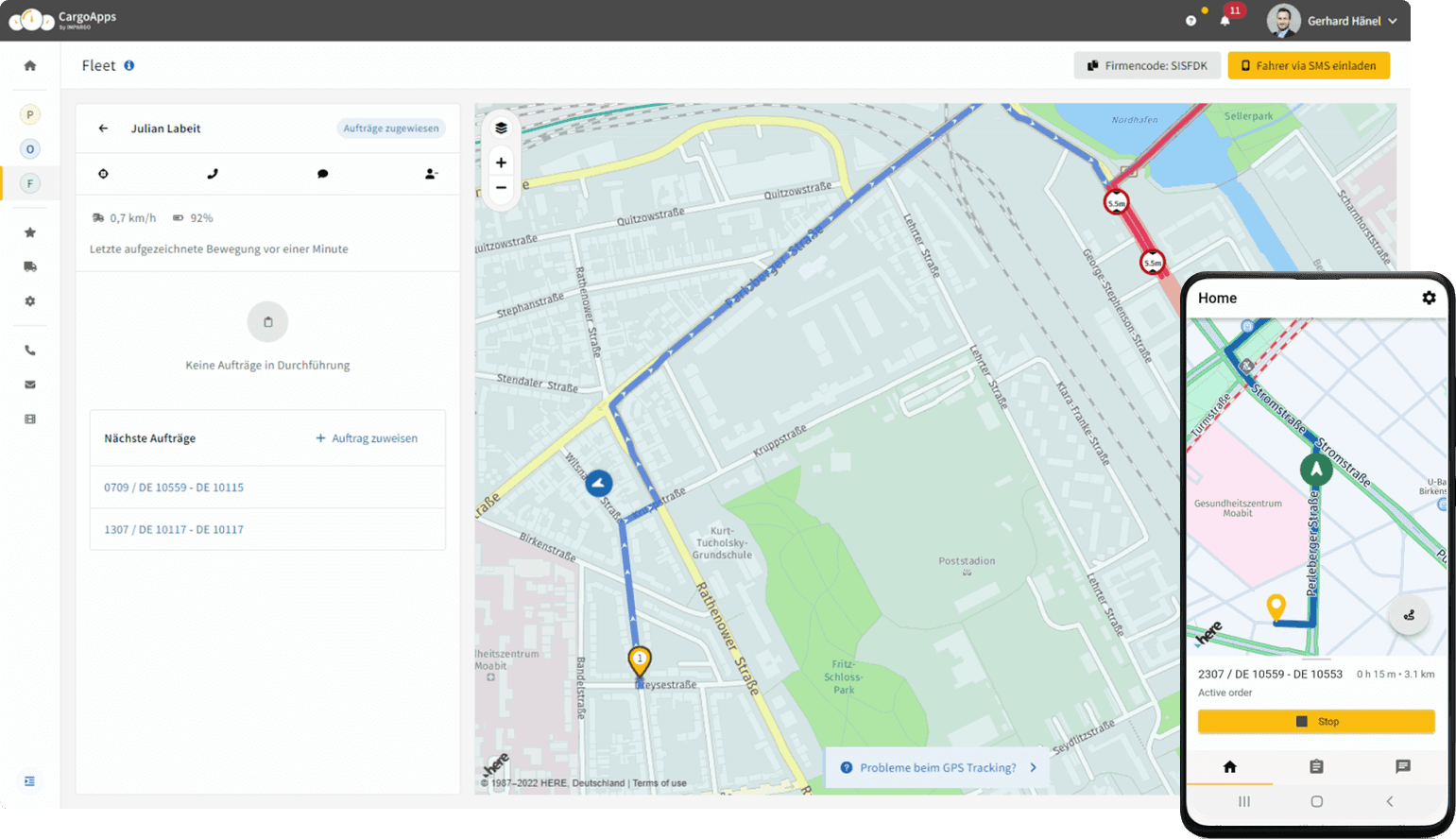Tap the phone icon to call Julian Labeit
Screen dimensions: 1456x839
pos(213,174)
